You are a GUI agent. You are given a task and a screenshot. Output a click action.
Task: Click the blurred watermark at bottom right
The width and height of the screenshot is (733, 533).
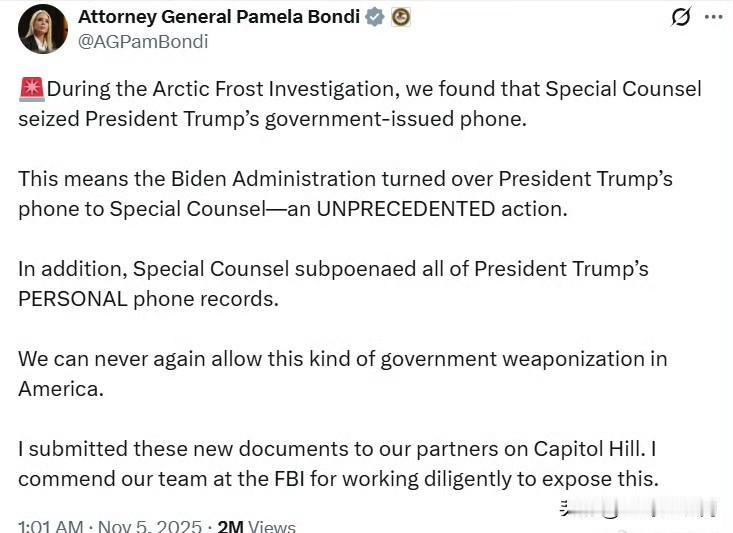(640, 509)
